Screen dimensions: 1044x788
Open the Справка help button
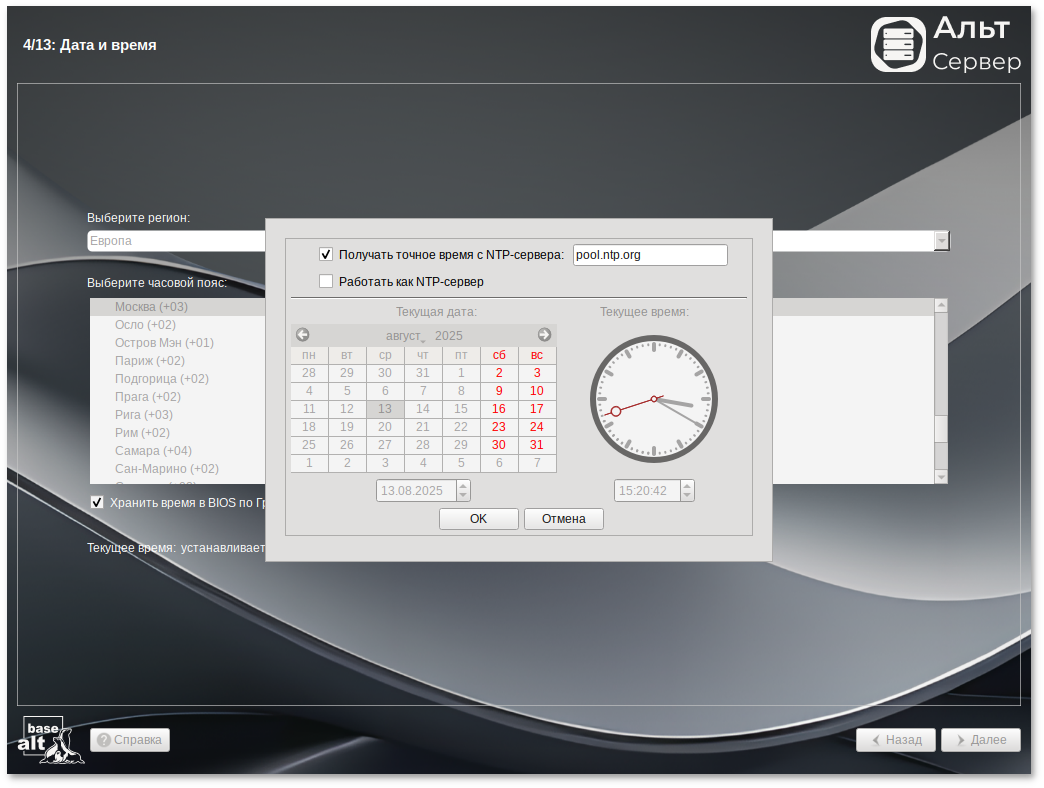click(x=130, y=740)
